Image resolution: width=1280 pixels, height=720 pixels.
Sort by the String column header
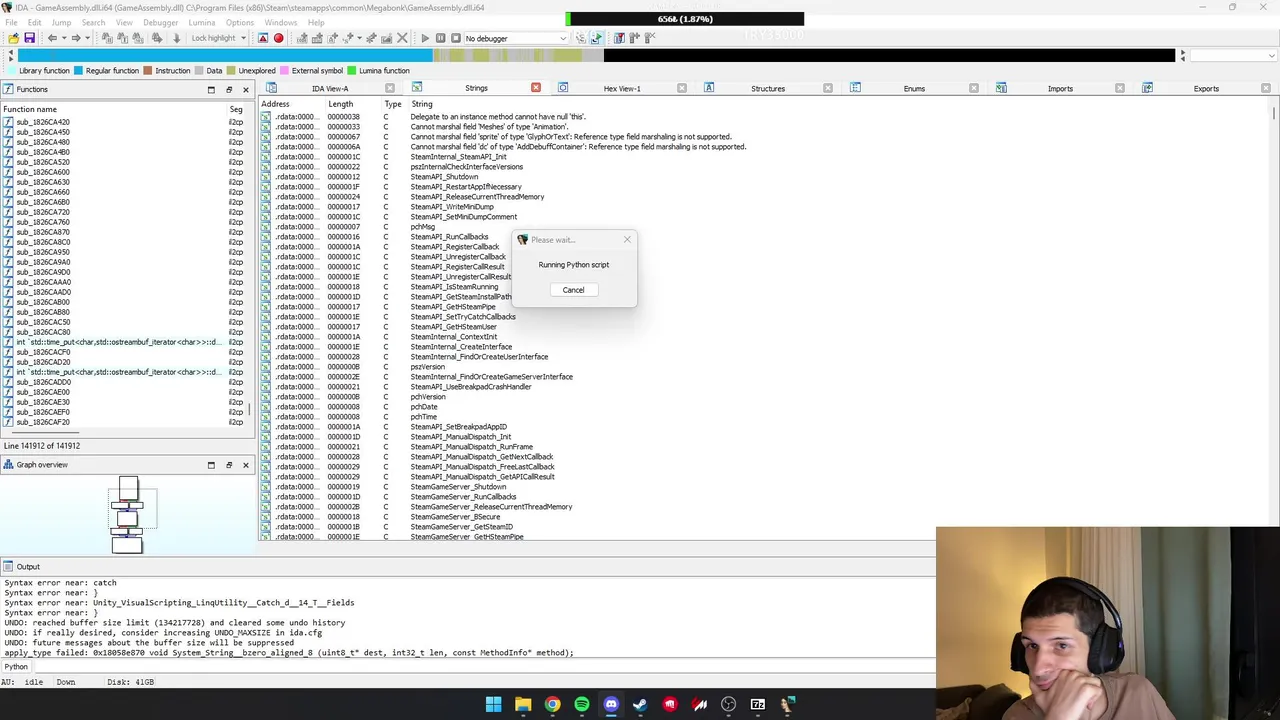click(421, 104)
